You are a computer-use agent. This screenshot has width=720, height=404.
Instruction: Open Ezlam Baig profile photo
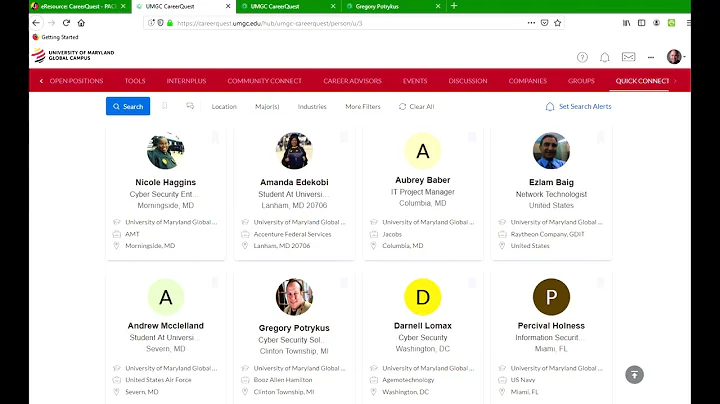[551, 151]
